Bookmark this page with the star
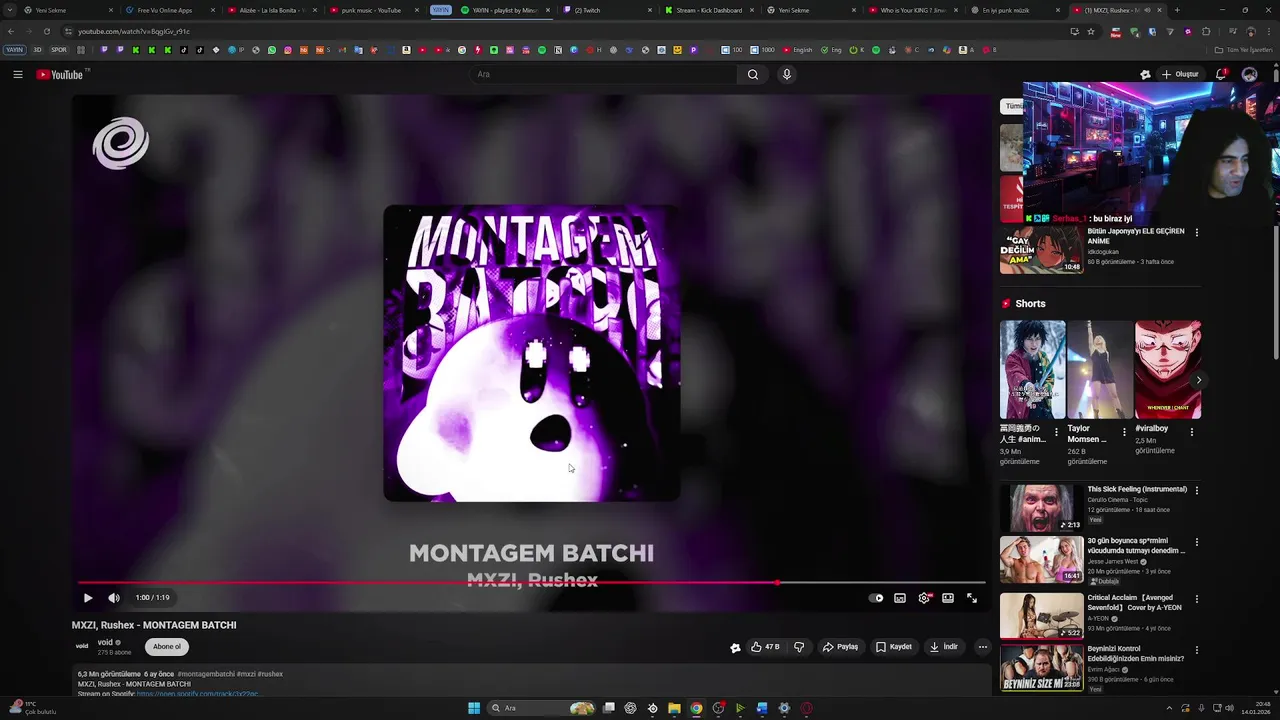Image resolution: width=1280 pixels, height=720 pixels. (x=1091, y=31)
